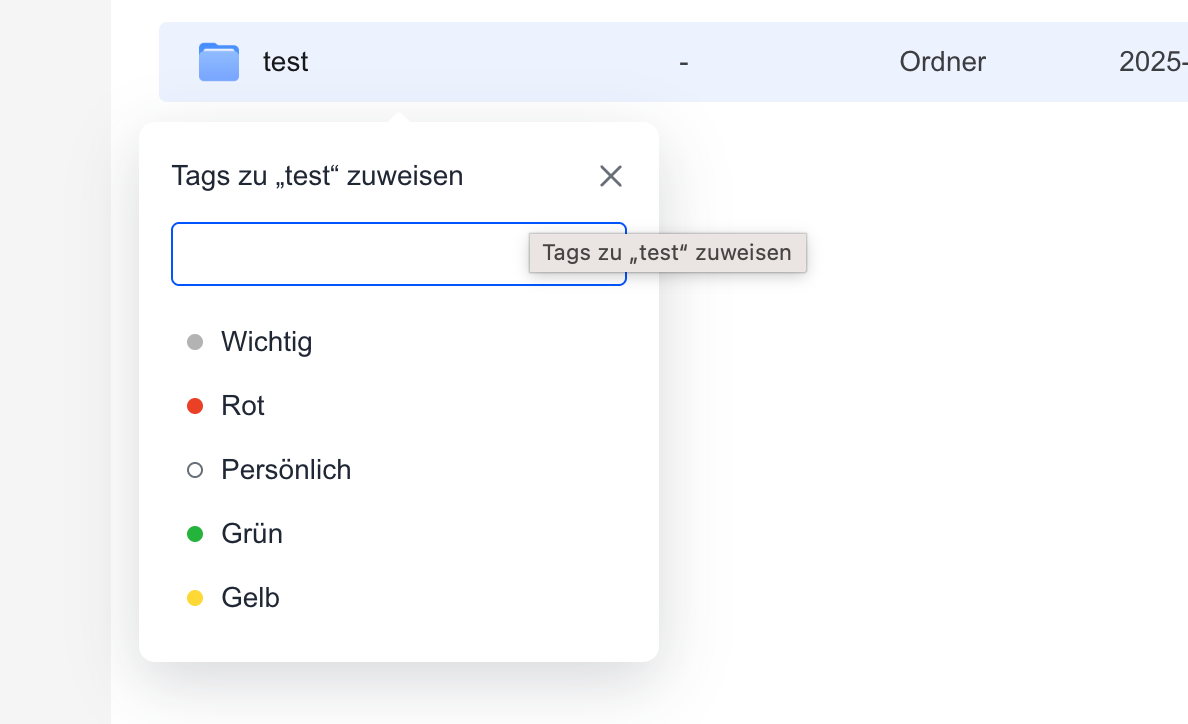The width and height of the screenshot is (1188, 724).
Task: Choose the Persönlich tag label
Action: click(286, 470)
